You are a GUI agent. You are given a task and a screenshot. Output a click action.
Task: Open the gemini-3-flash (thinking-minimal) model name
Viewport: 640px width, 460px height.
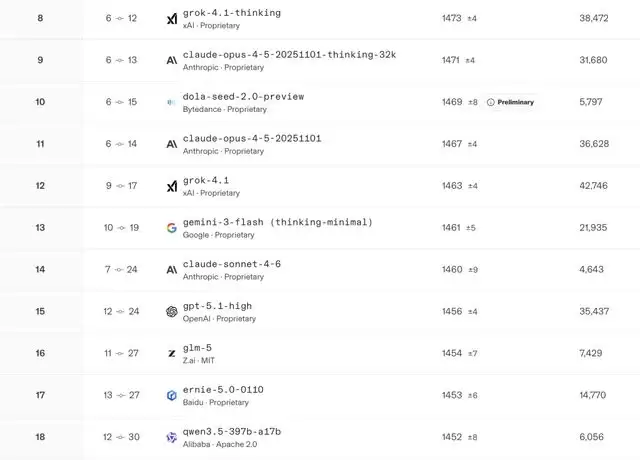click(x=277, y=222)
